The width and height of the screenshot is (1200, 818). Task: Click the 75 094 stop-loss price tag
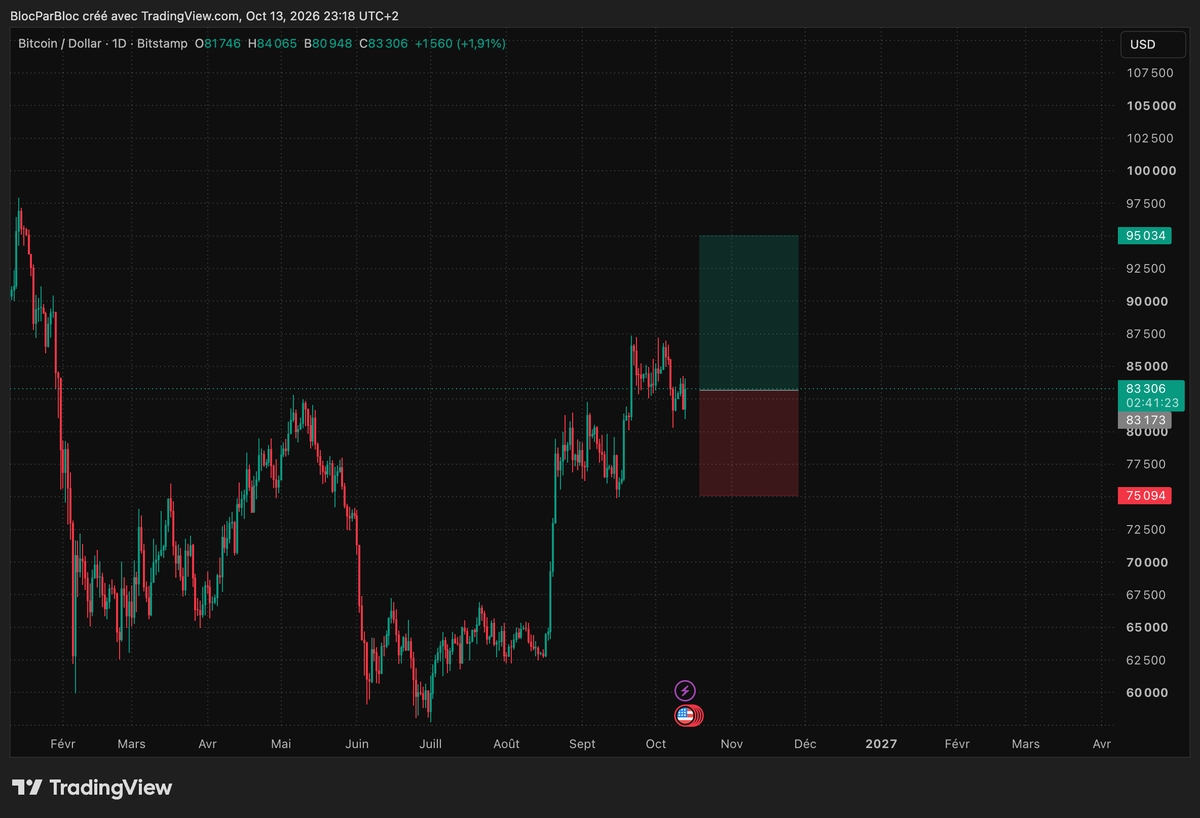1146,496
